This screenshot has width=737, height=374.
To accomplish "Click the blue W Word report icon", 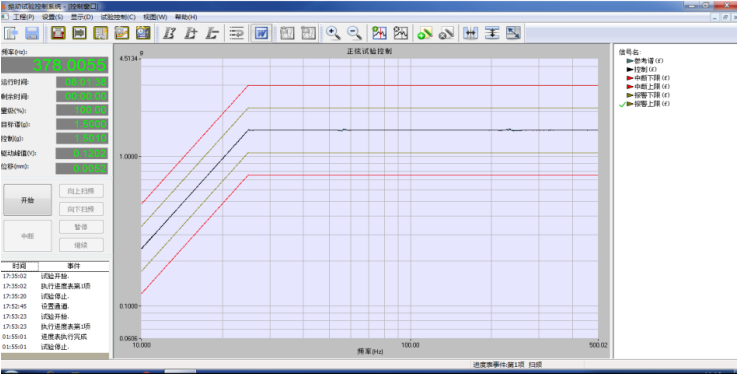I will point(261,33).
